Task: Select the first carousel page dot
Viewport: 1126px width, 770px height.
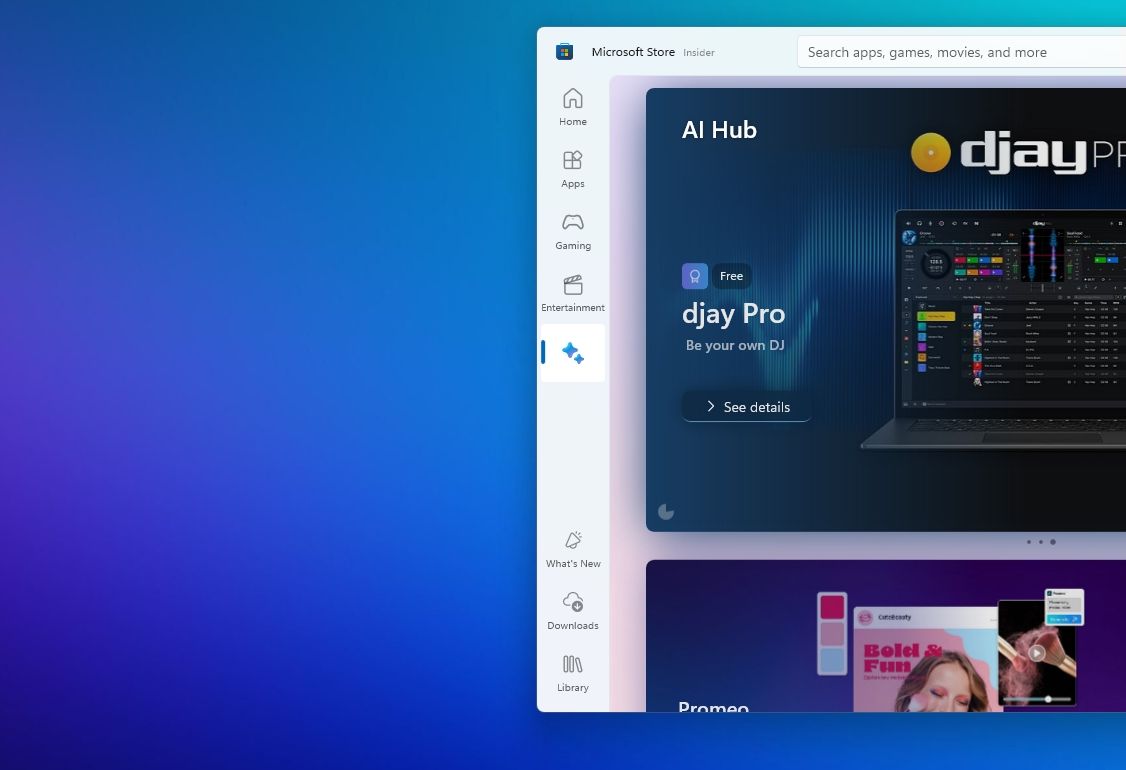Action: [x=1029, y=542]
